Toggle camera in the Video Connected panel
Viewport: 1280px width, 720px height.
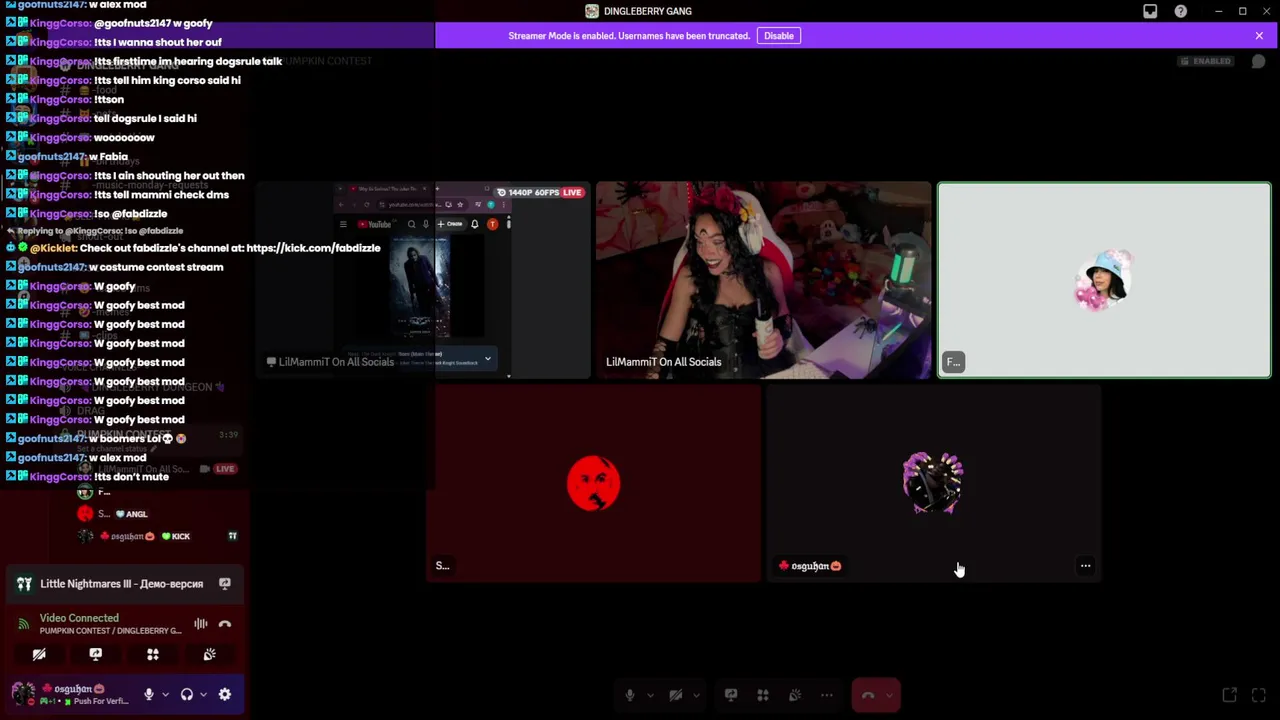(x=39, y=654)
